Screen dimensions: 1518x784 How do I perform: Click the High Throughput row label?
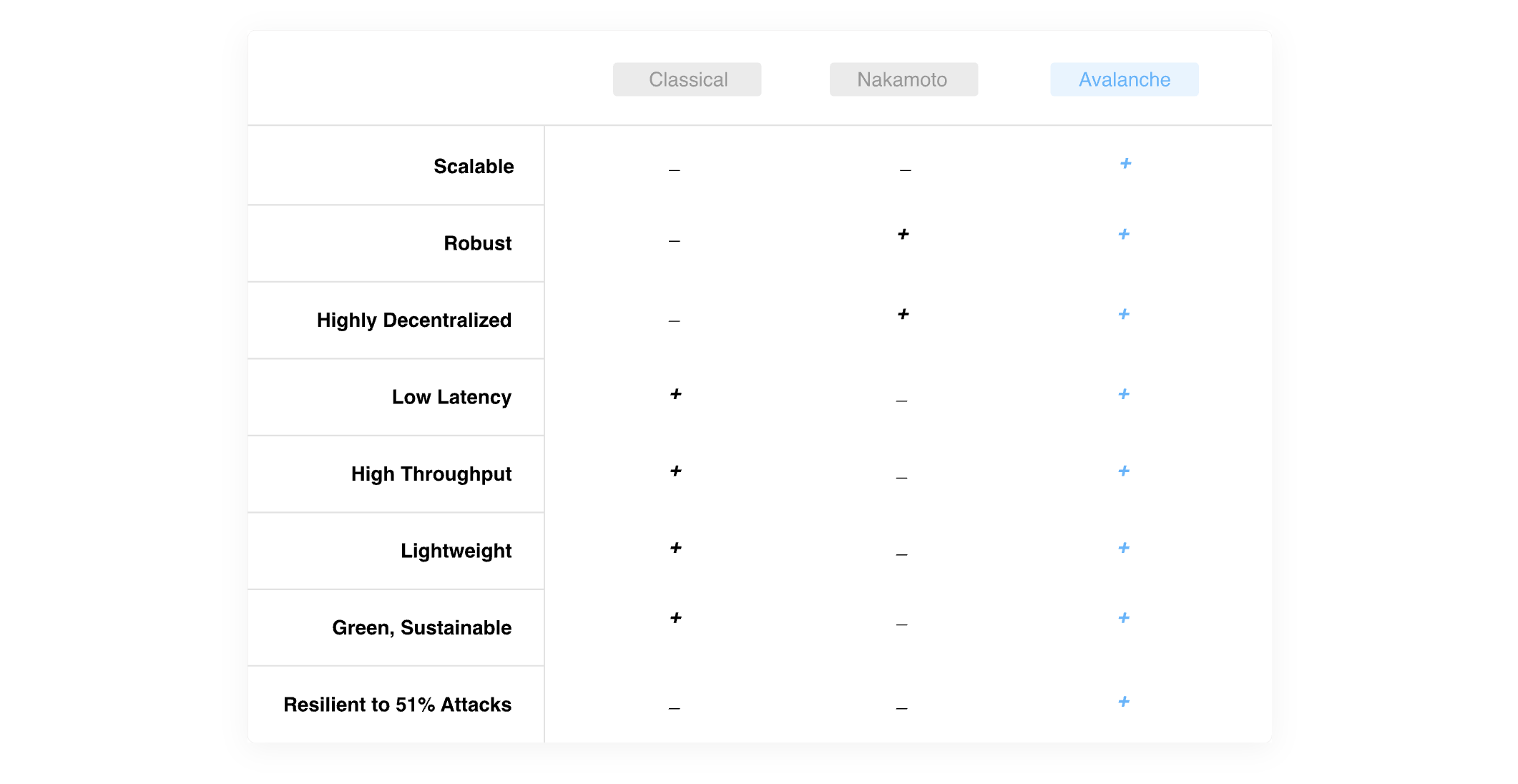[431, 474]
